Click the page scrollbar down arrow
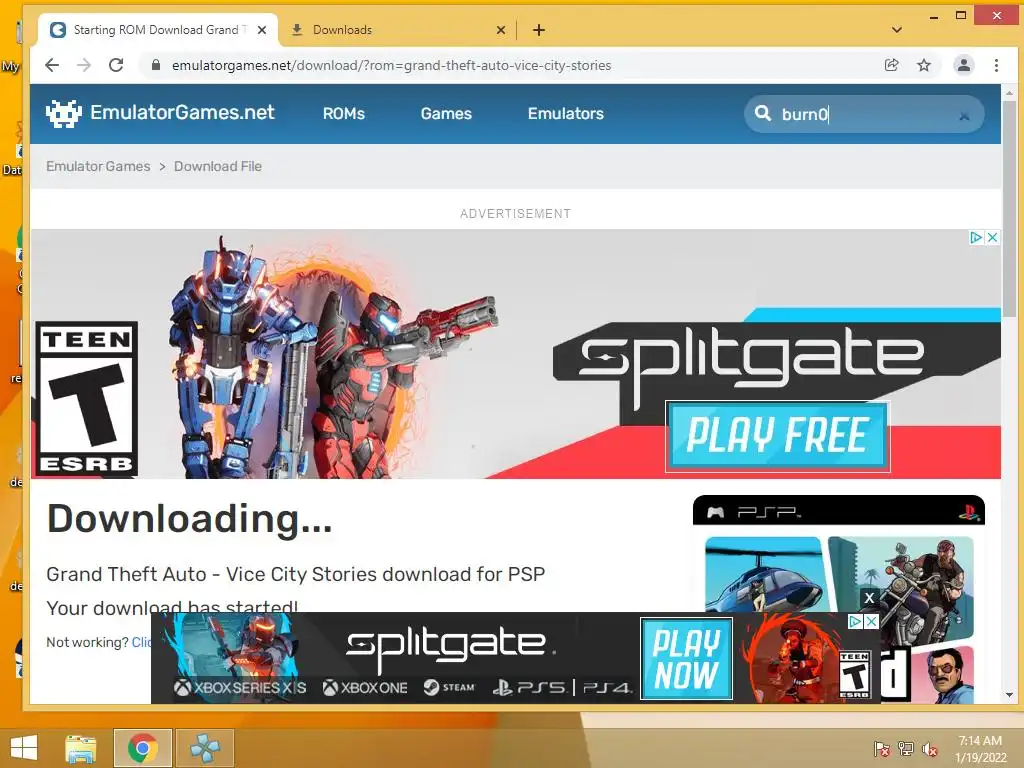Screen dimensions: 1024x768 1010,695
